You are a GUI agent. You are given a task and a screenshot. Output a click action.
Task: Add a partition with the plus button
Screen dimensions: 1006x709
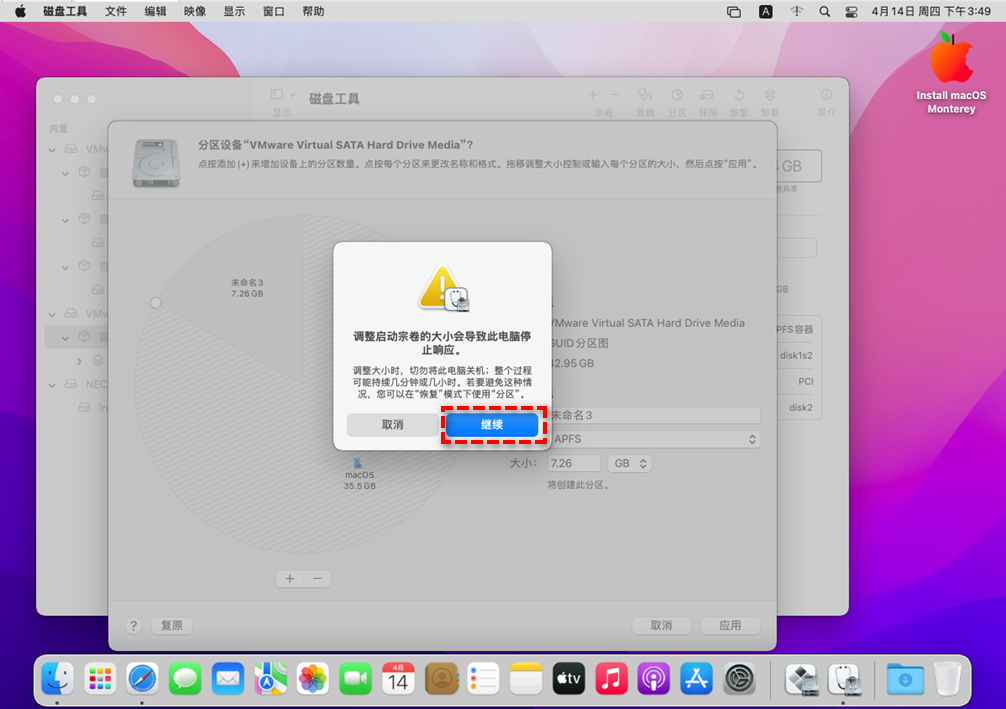(290, 578)
